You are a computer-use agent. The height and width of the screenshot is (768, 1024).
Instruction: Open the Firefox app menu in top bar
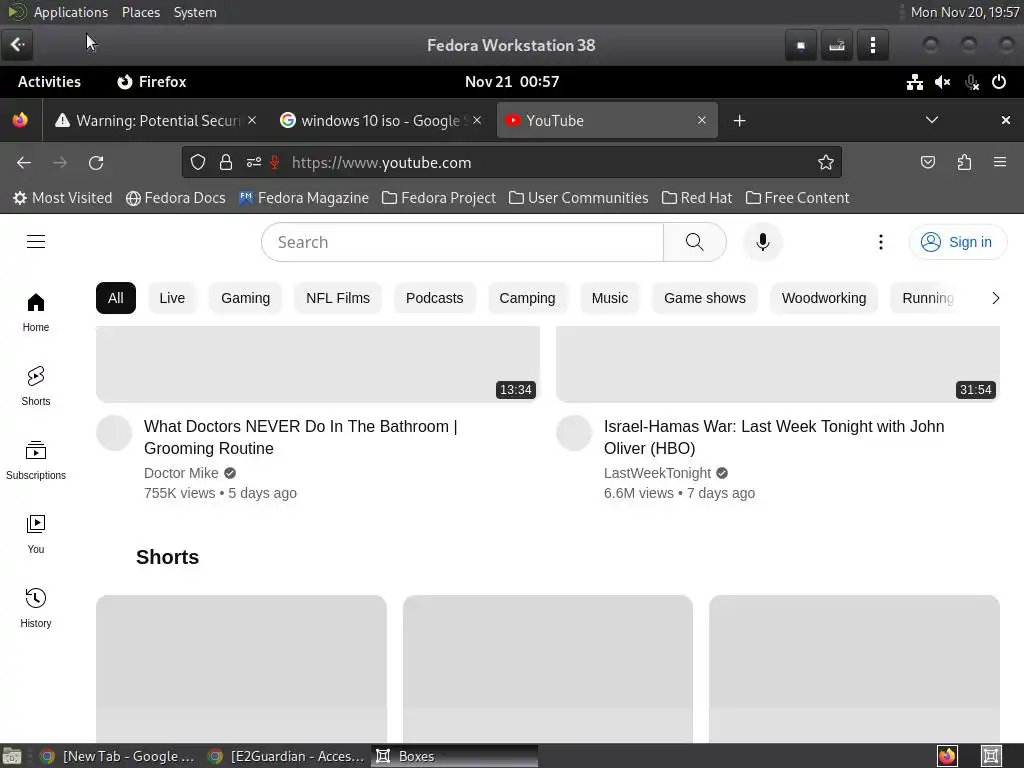(x=152, y=82)
